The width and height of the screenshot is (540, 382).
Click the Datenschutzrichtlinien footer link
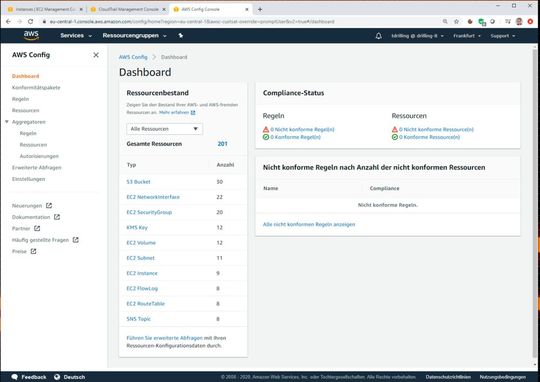tap(448, 377)
